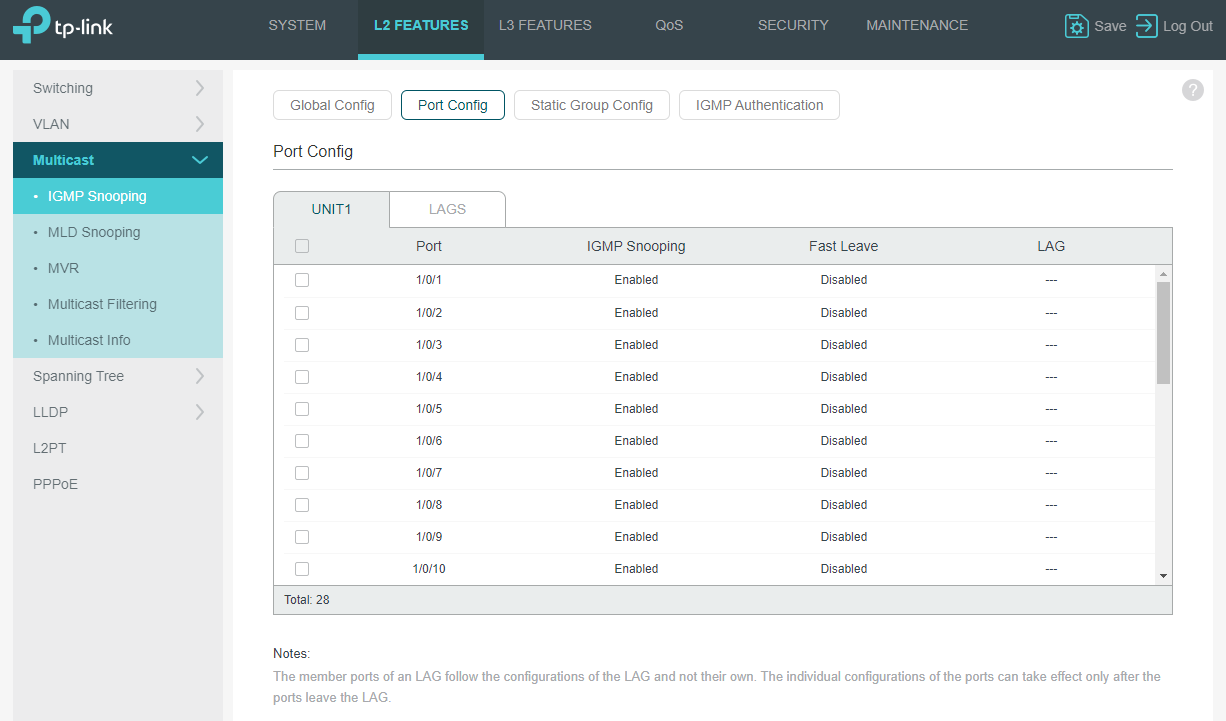Click Enabled cell for port 1/0/1
This screenshot has width=1226, height=721.
636,280
